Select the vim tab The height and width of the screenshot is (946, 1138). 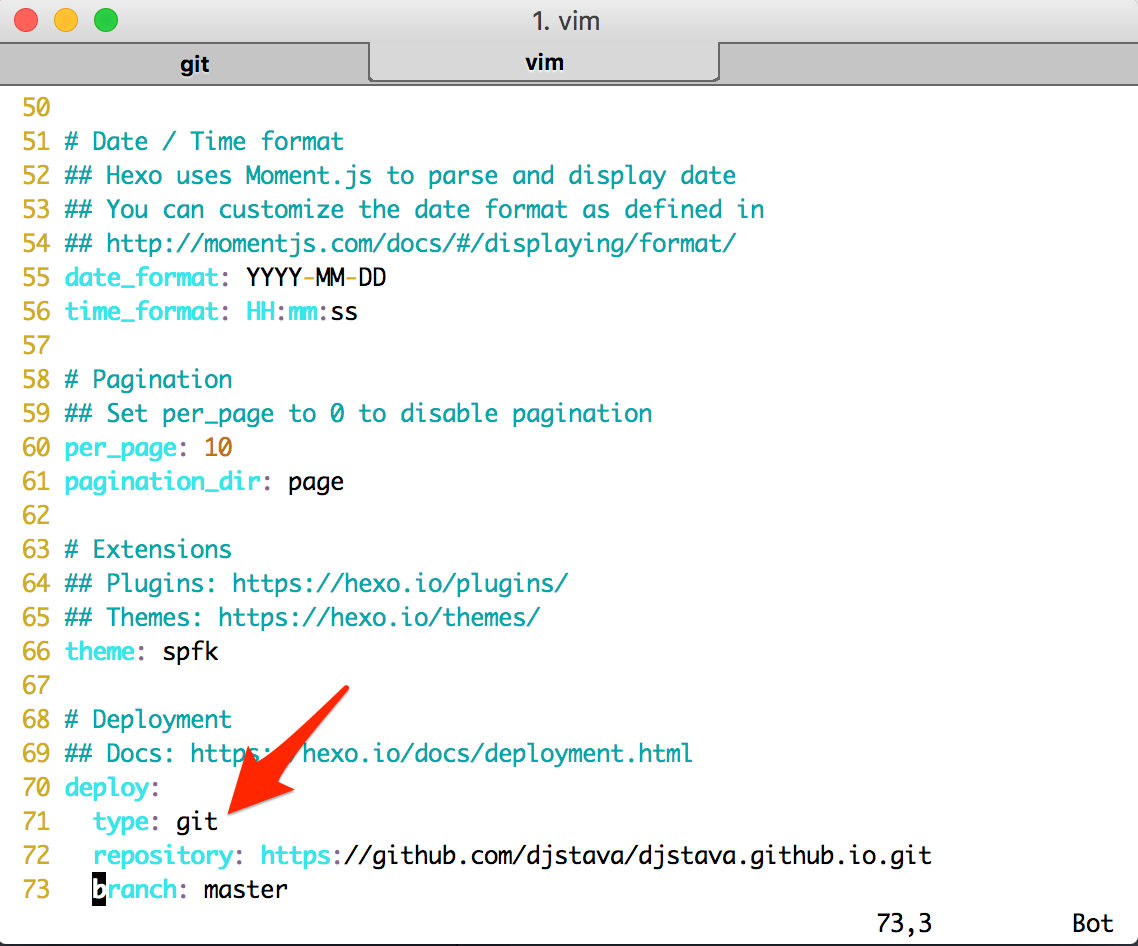click(544, 62)
